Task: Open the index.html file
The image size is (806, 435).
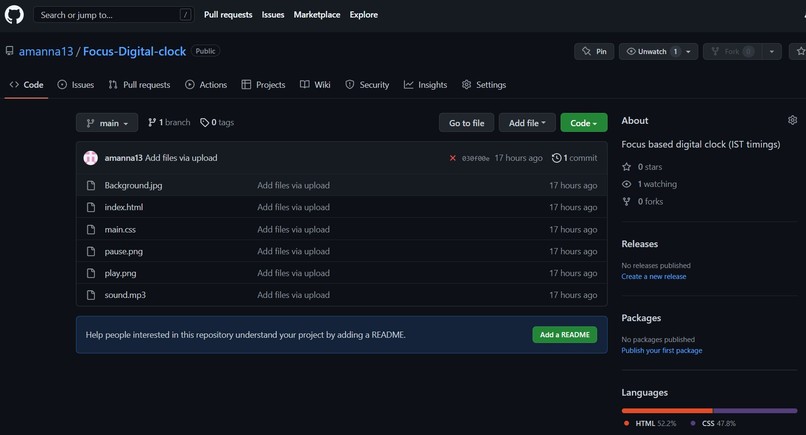Action: 124,207
